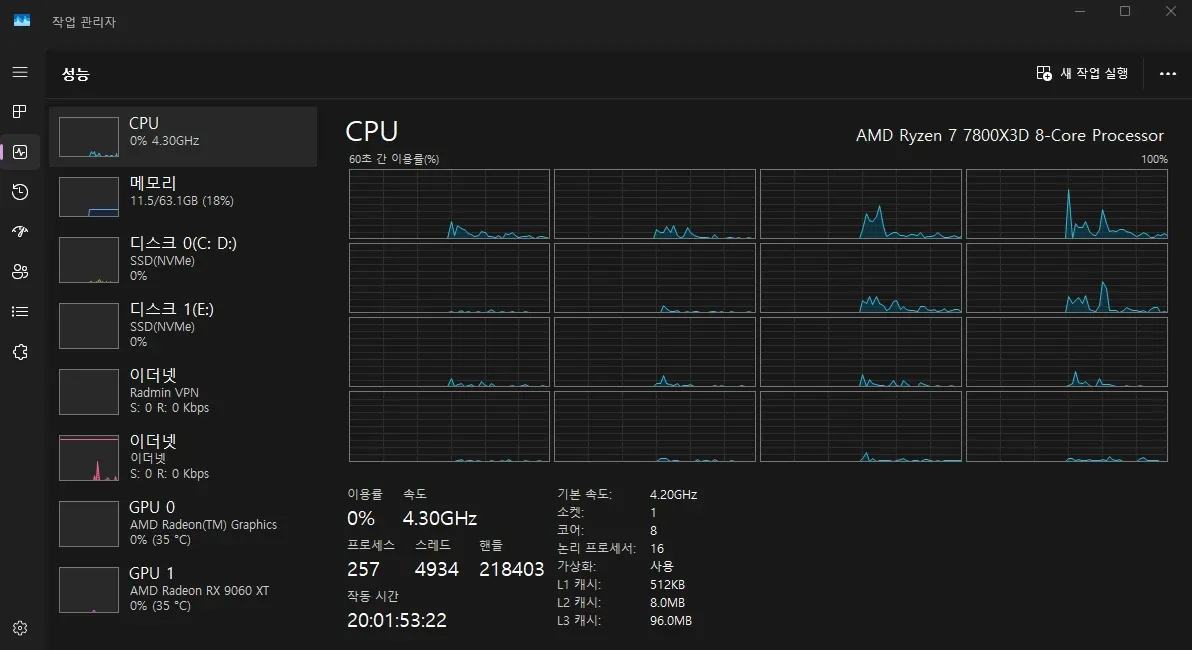Image resolution: width=1192 pixels, height=650 pixels.
Task: Open the three-dot more options menu
Action: [1167, 73]
